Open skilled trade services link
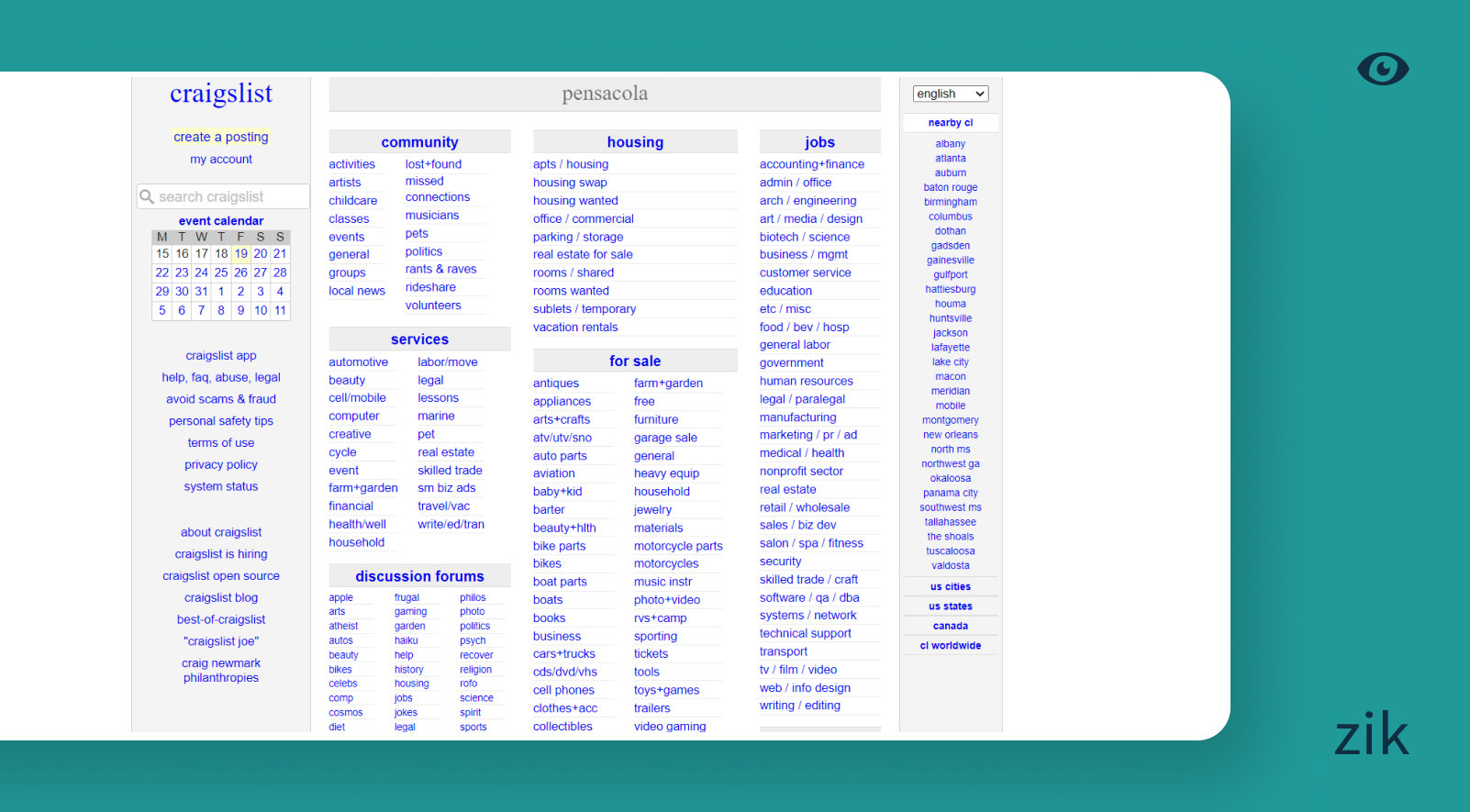The image size is (1470, 812). pos(450,471)
